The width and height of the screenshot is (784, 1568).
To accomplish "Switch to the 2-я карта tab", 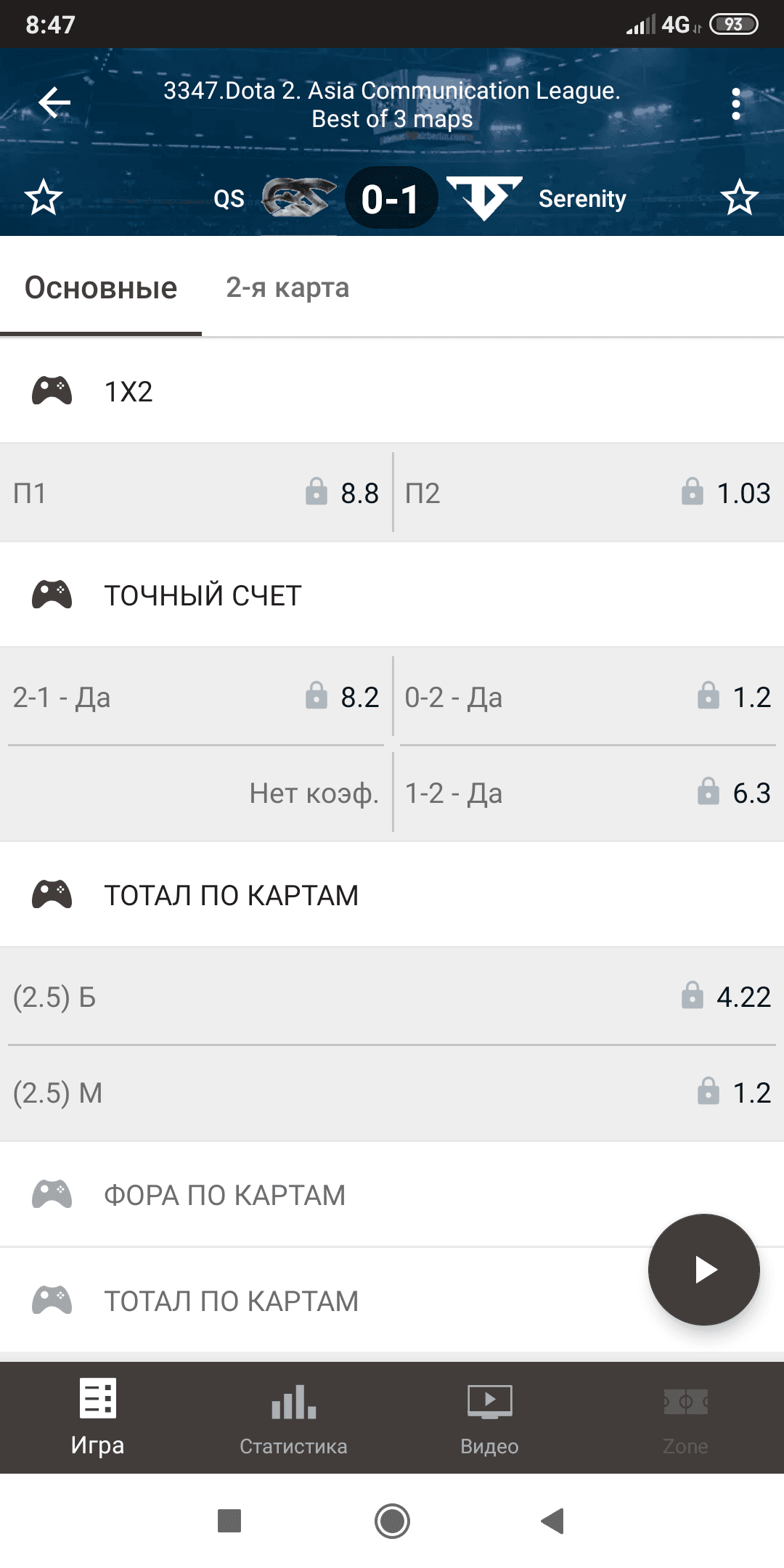I will coord(287,288).
